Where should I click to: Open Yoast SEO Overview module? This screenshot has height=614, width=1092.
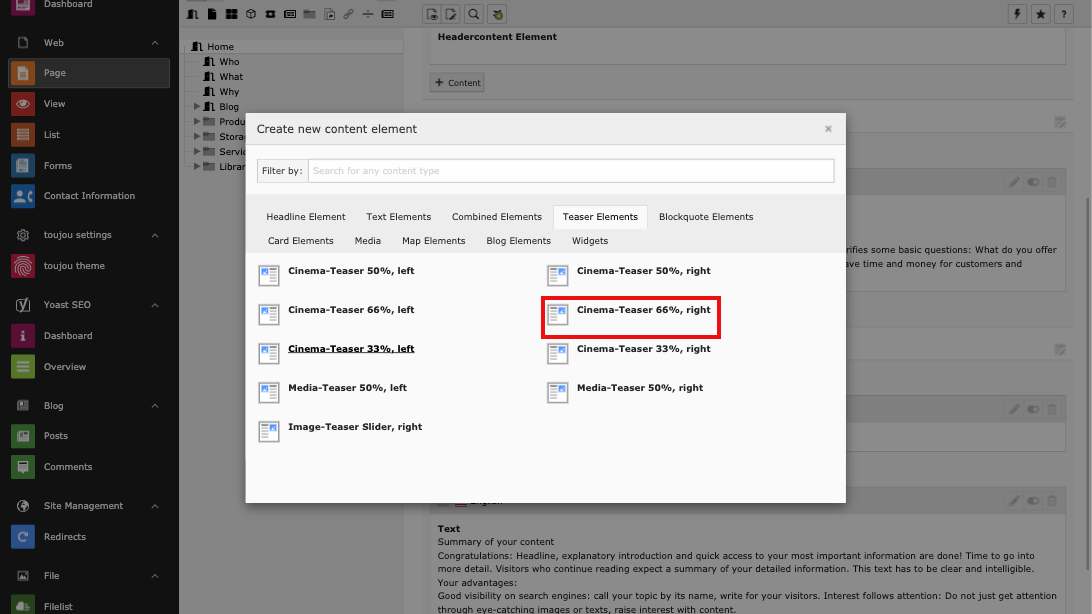64,367
